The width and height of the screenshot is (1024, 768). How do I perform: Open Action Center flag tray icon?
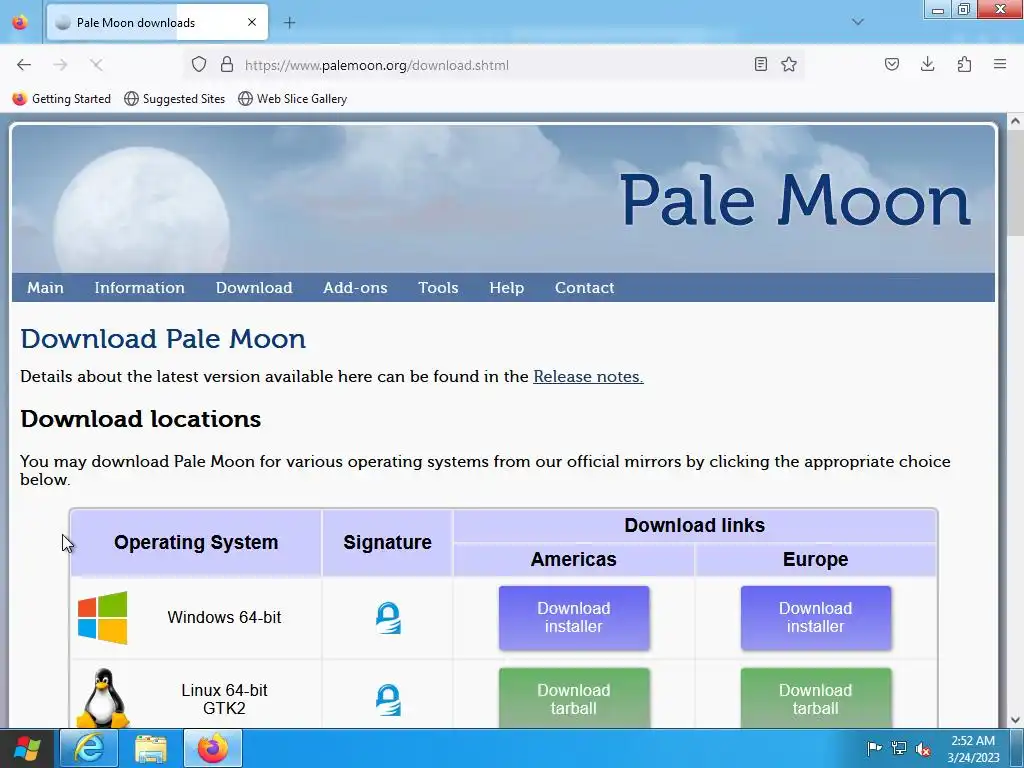pyautogui.click(x=874, y=748)
